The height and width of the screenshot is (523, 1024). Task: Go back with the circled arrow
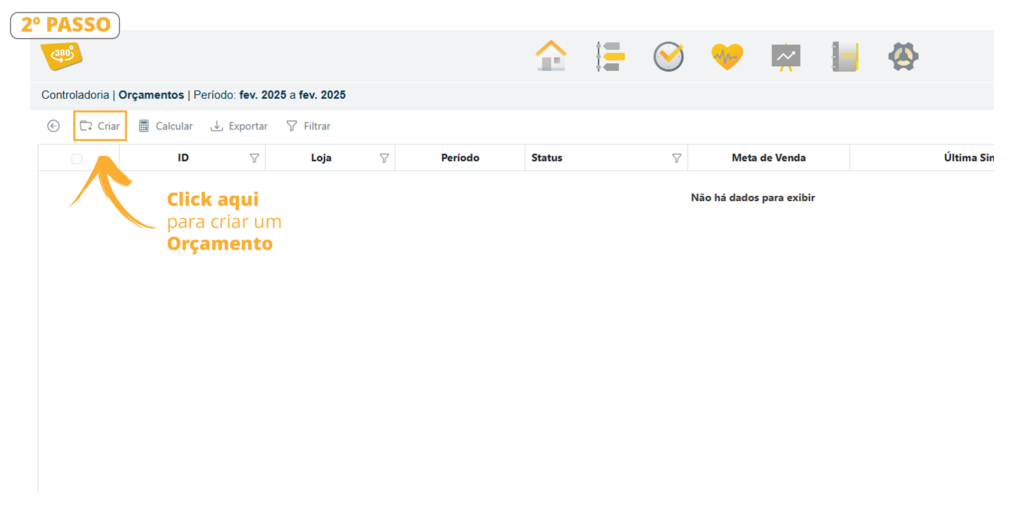54,126
